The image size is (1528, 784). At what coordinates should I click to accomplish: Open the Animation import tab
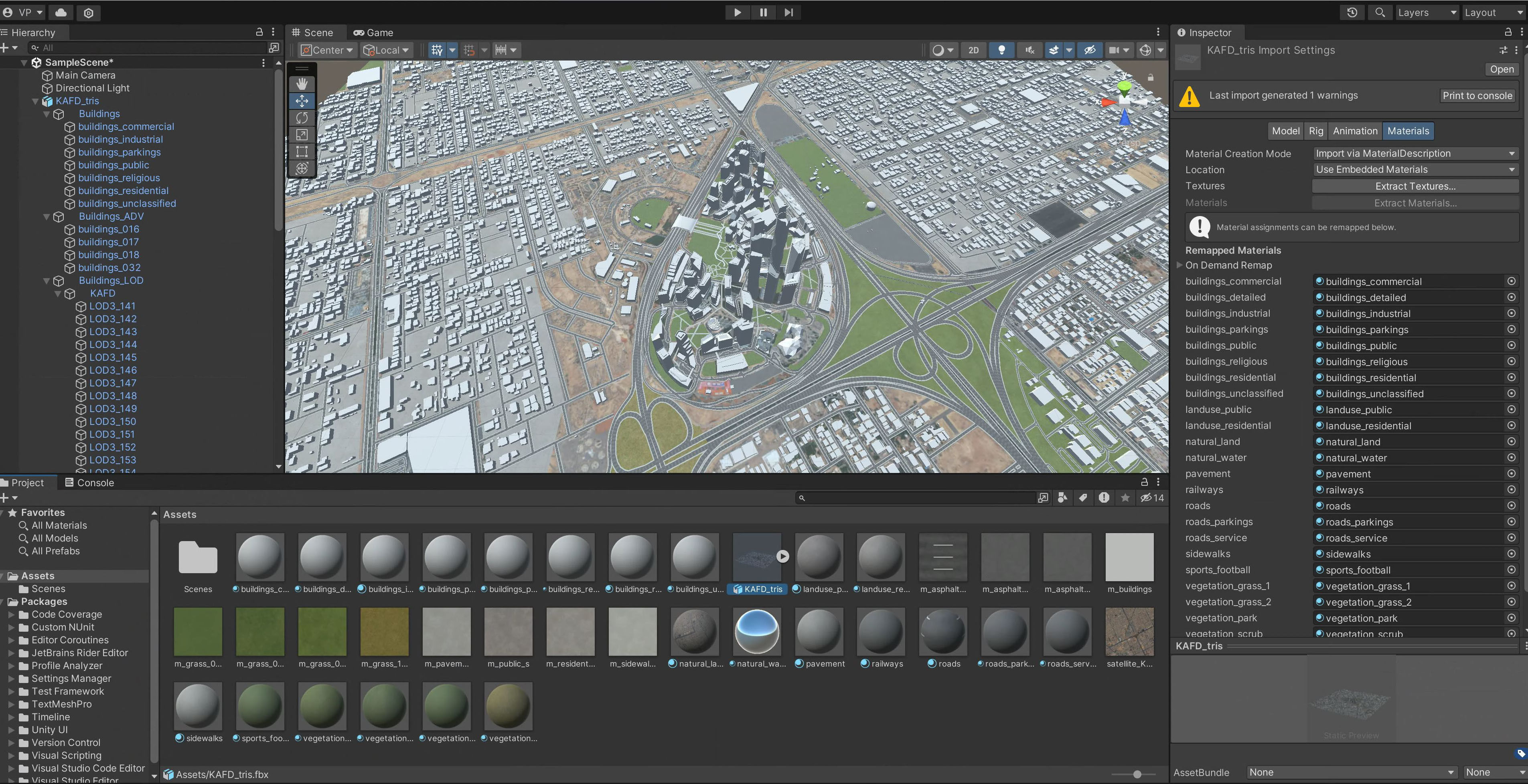(x=1355, y=131)
